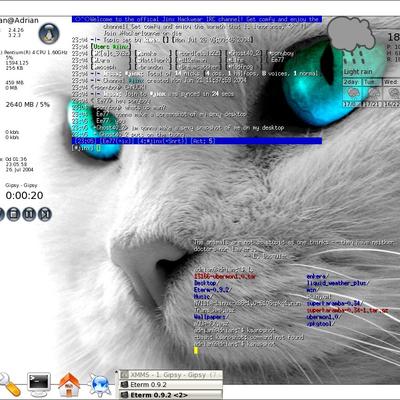Image resolution: width=400 pixels, height=400 pixels.
Task: Click the 'an@Adrian' user host title
Action: pos(19,20)
